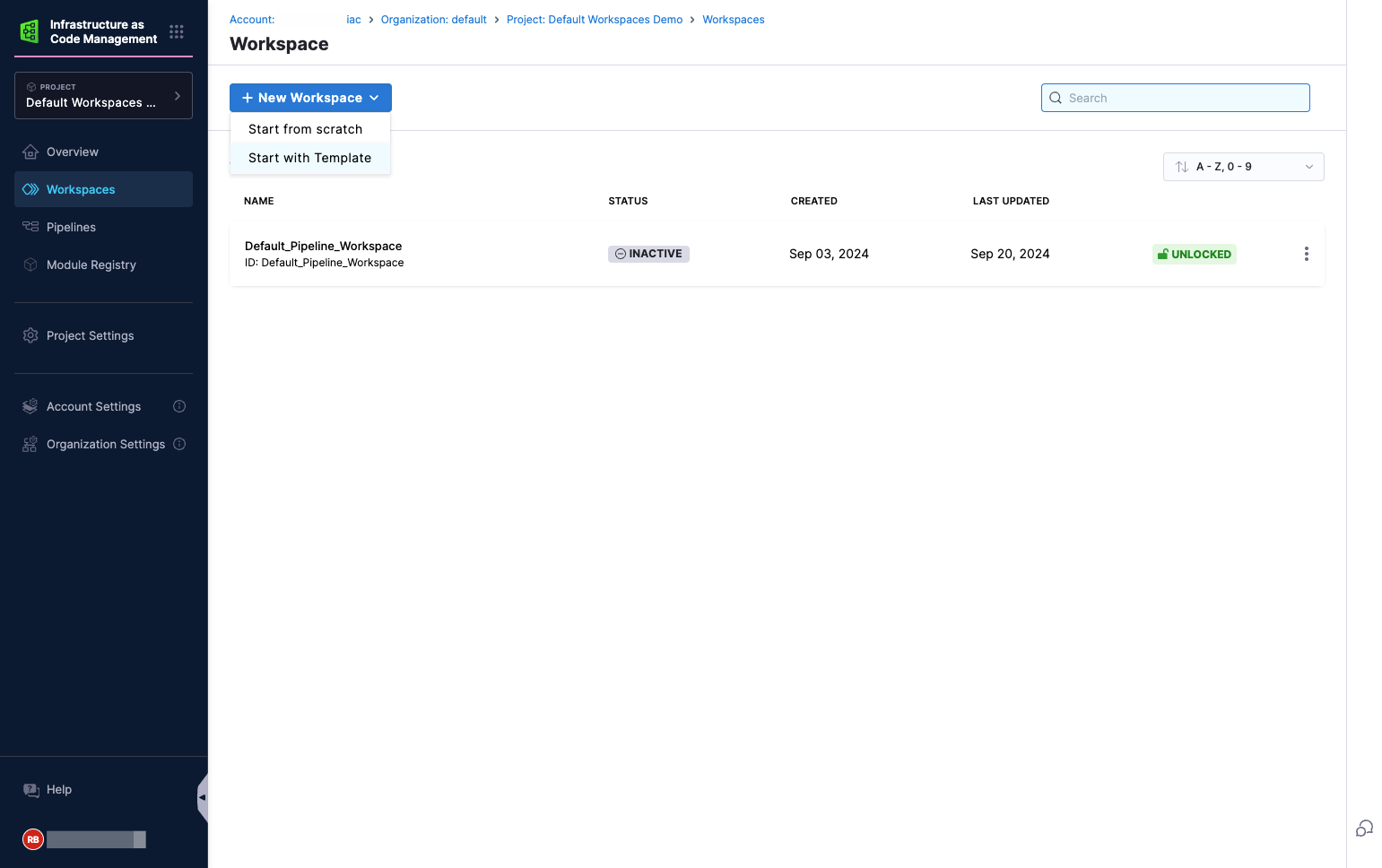Open the Default_Pipeline_Workspace row name

click(x=323, y=246)
